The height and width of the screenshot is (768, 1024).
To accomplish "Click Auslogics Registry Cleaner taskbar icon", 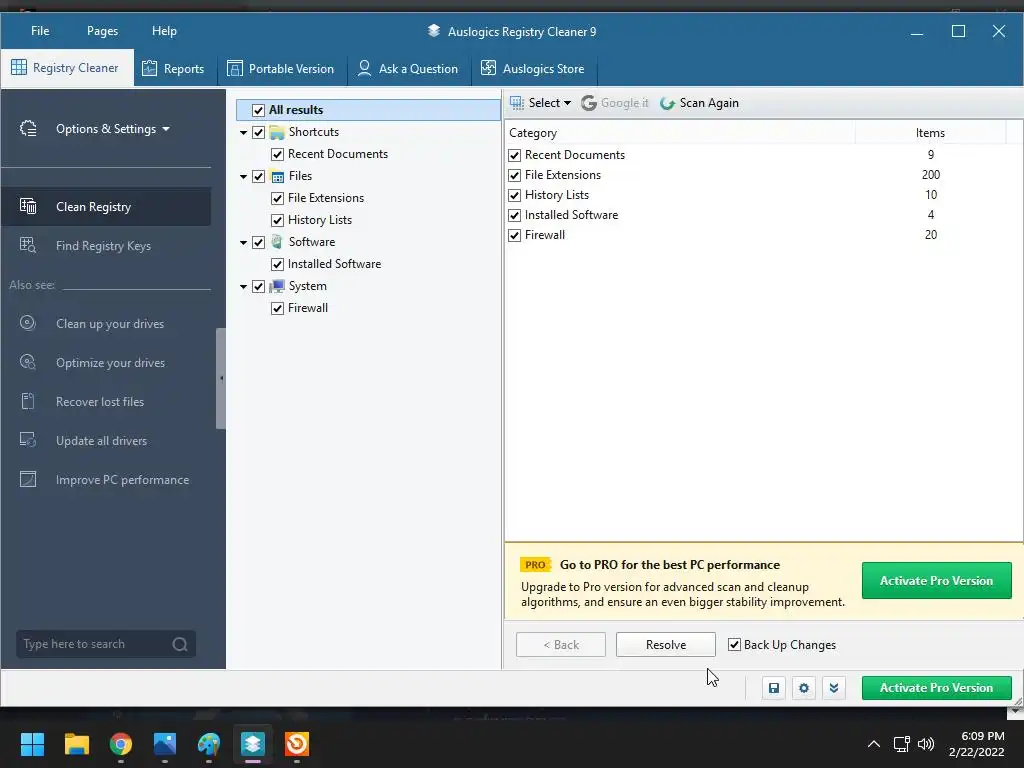I will tap(253, 744).
